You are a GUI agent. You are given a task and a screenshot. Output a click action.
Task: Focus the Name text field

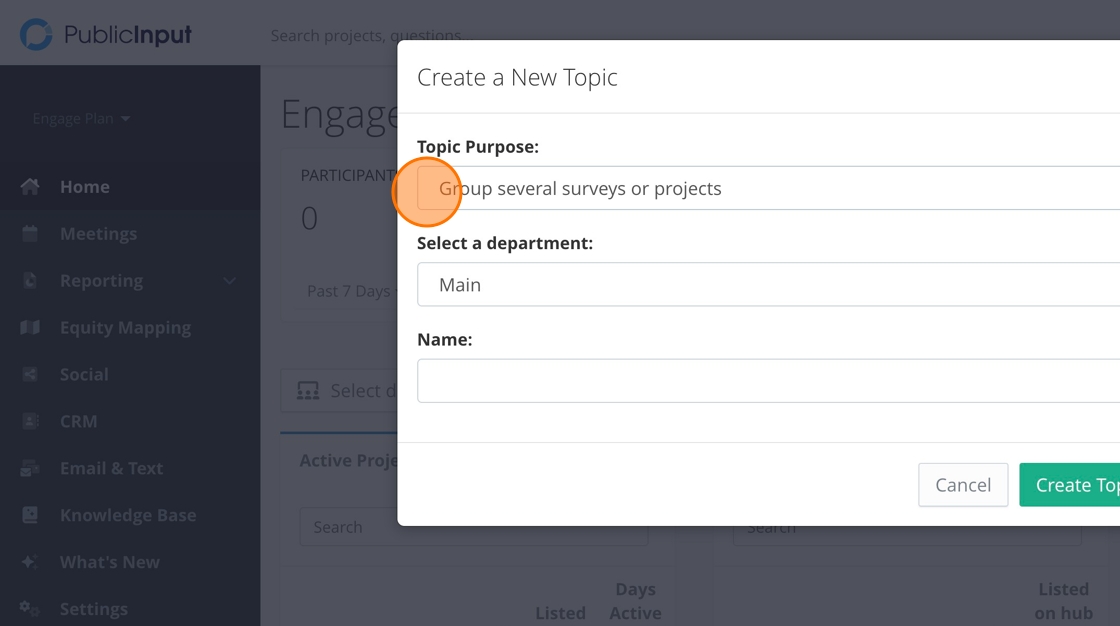pos(770,381)
